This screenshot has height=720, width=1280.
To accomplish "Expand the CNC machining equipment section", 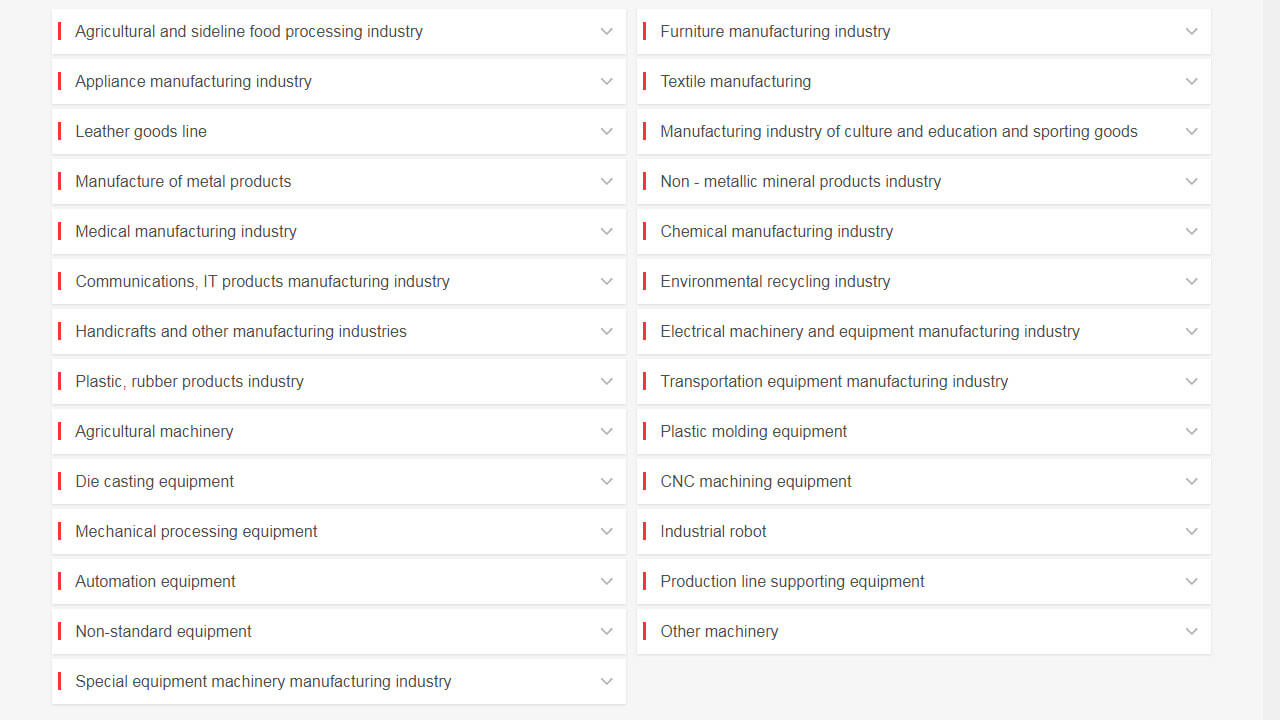I will [x=923, y=481].
